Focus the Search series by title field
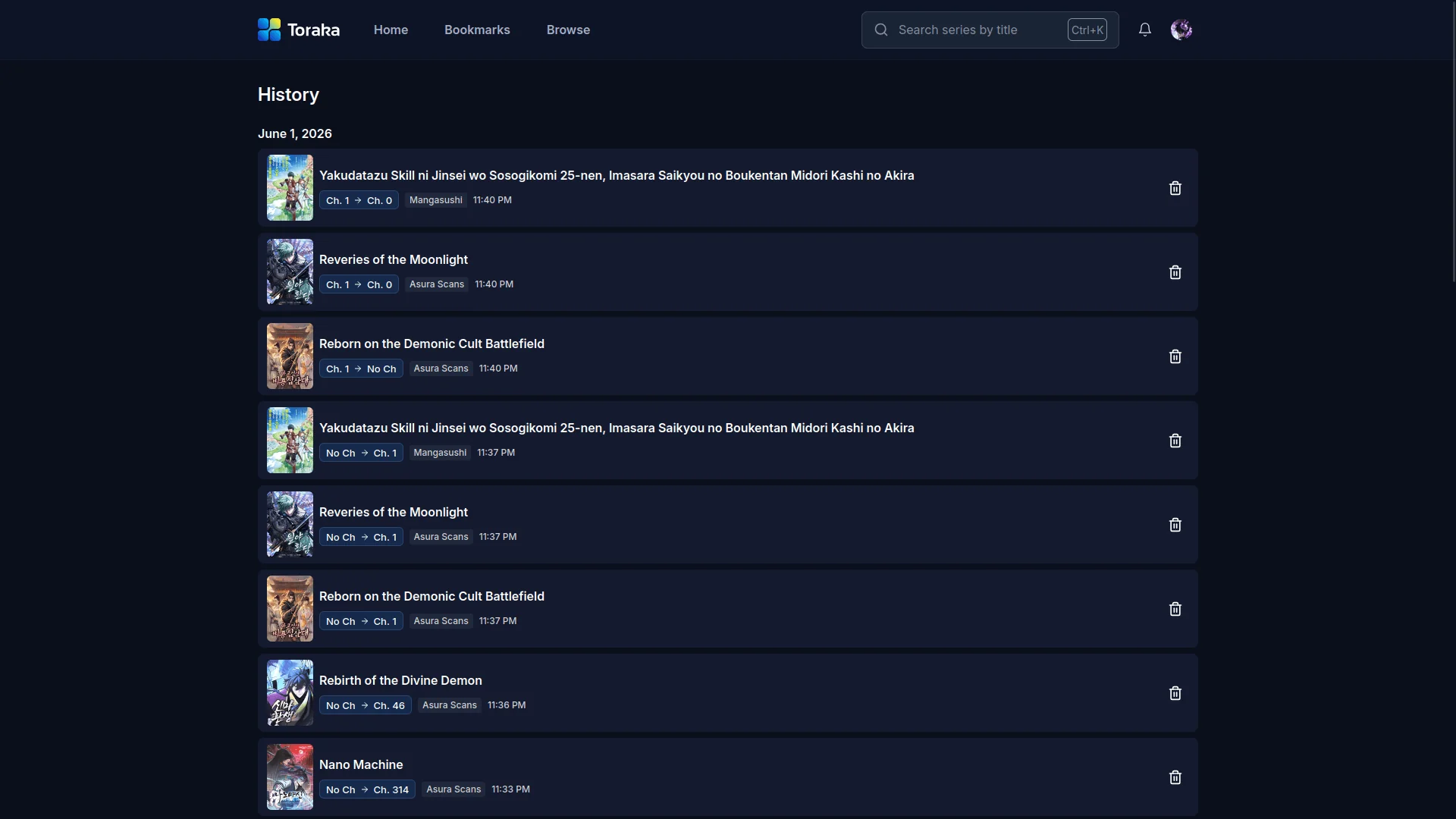The image size is (1456, 819). coord(990,30)
